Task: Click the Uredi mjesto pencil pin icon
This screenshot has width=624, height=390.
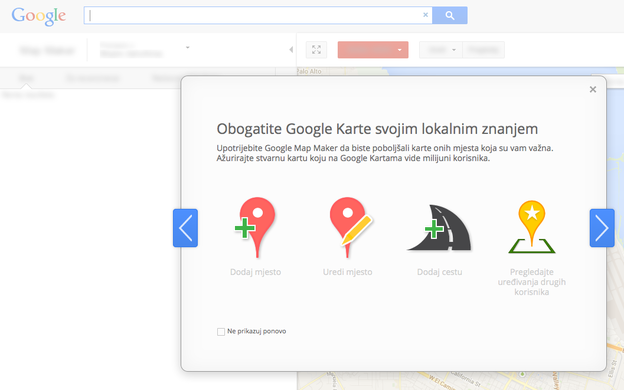Action: pos(350,227)
